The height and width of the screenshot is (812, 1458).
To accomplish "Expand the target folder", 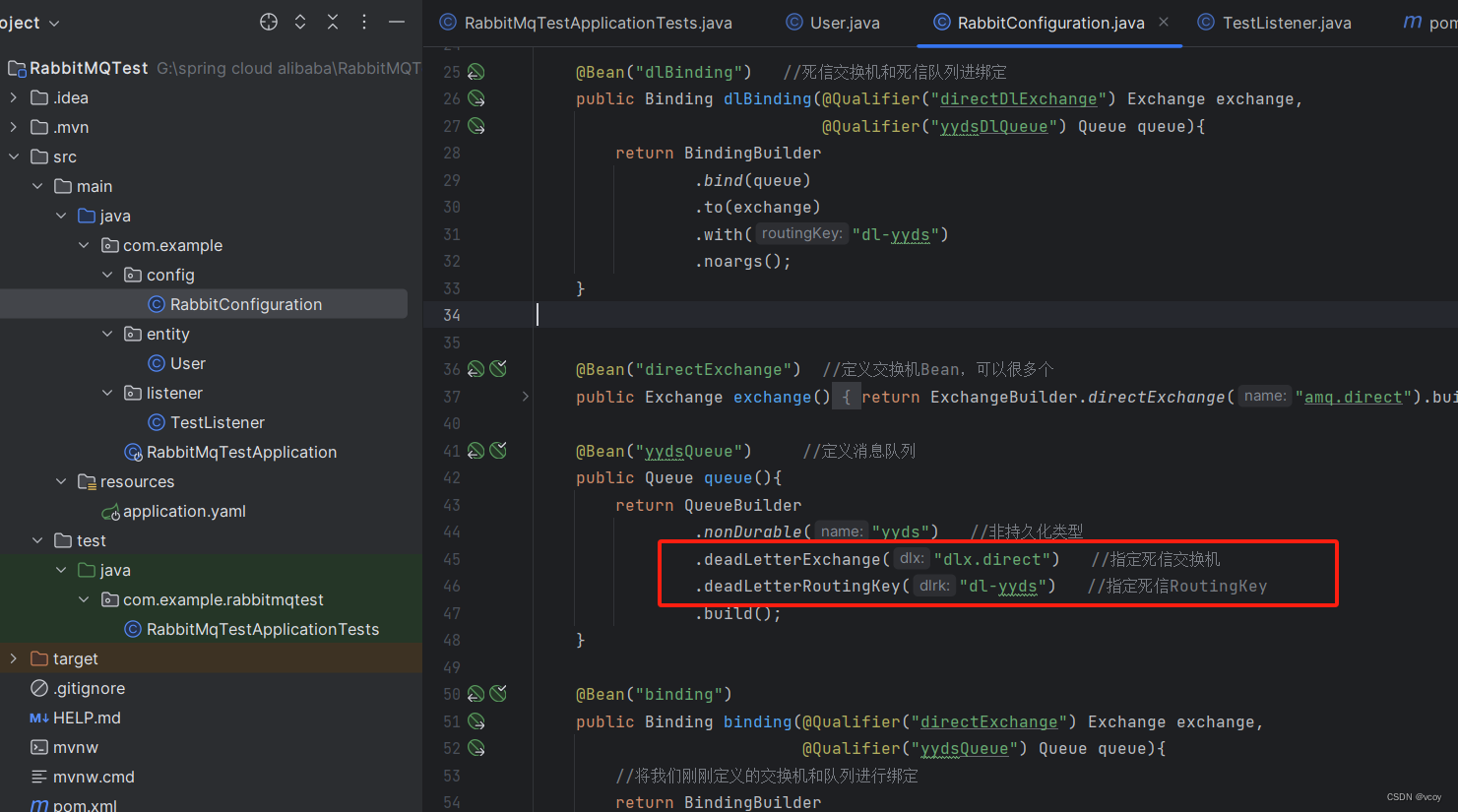I will (13, 658).
